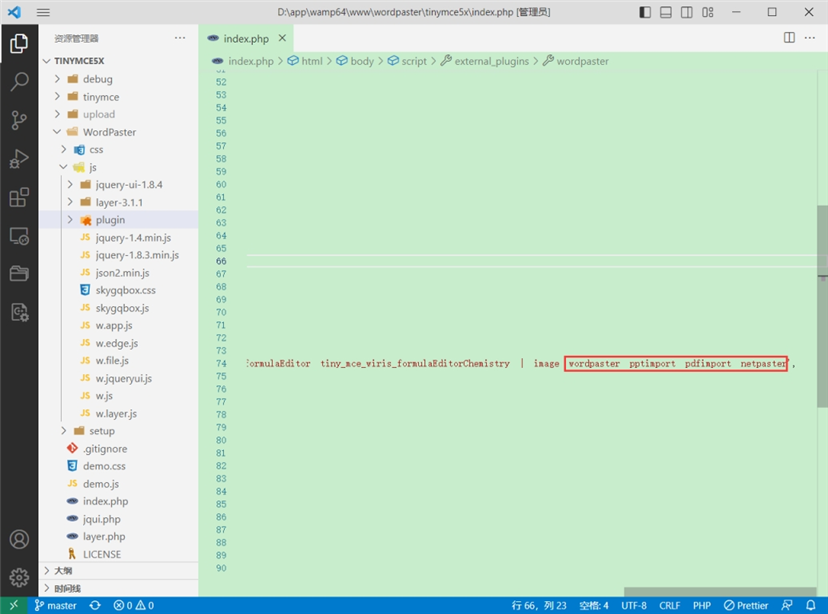Screen dimensions: 828x614
Task: Open the errors and warnings counter
Action: pos(134,605)
